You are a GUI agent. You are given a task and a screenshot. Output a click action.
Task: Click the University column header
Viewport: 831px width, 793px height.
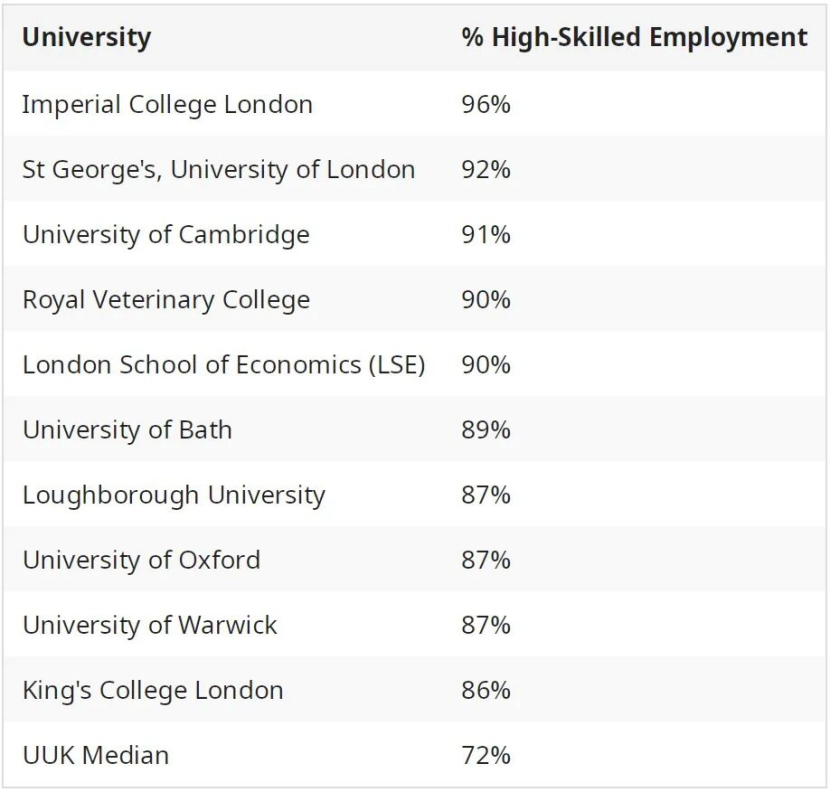coord(87,38)
